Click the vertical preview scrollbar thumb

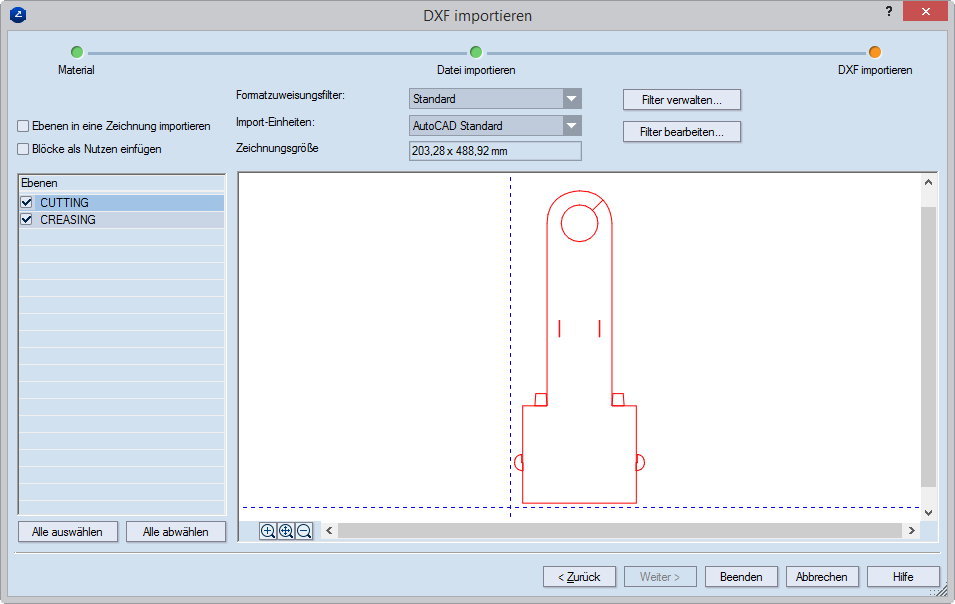928,347
